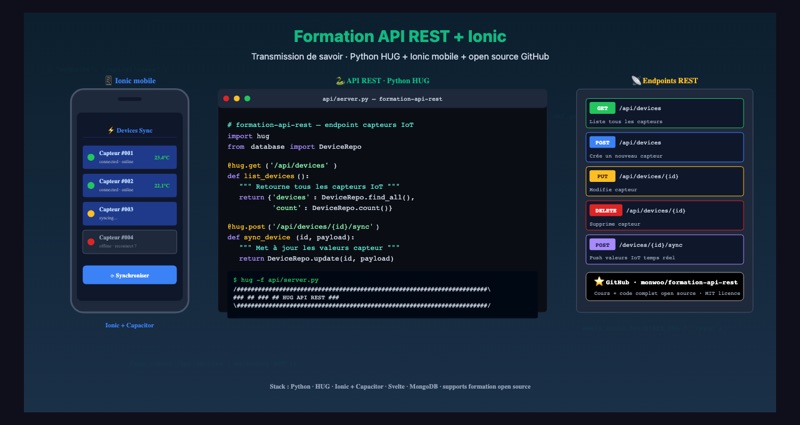Image resolution: width=800 pixels, height=425 pixels.
Task: Open the GitHub monwoo/formation-api-rest card
Action: pyautogui.click(x=664, y=287)
